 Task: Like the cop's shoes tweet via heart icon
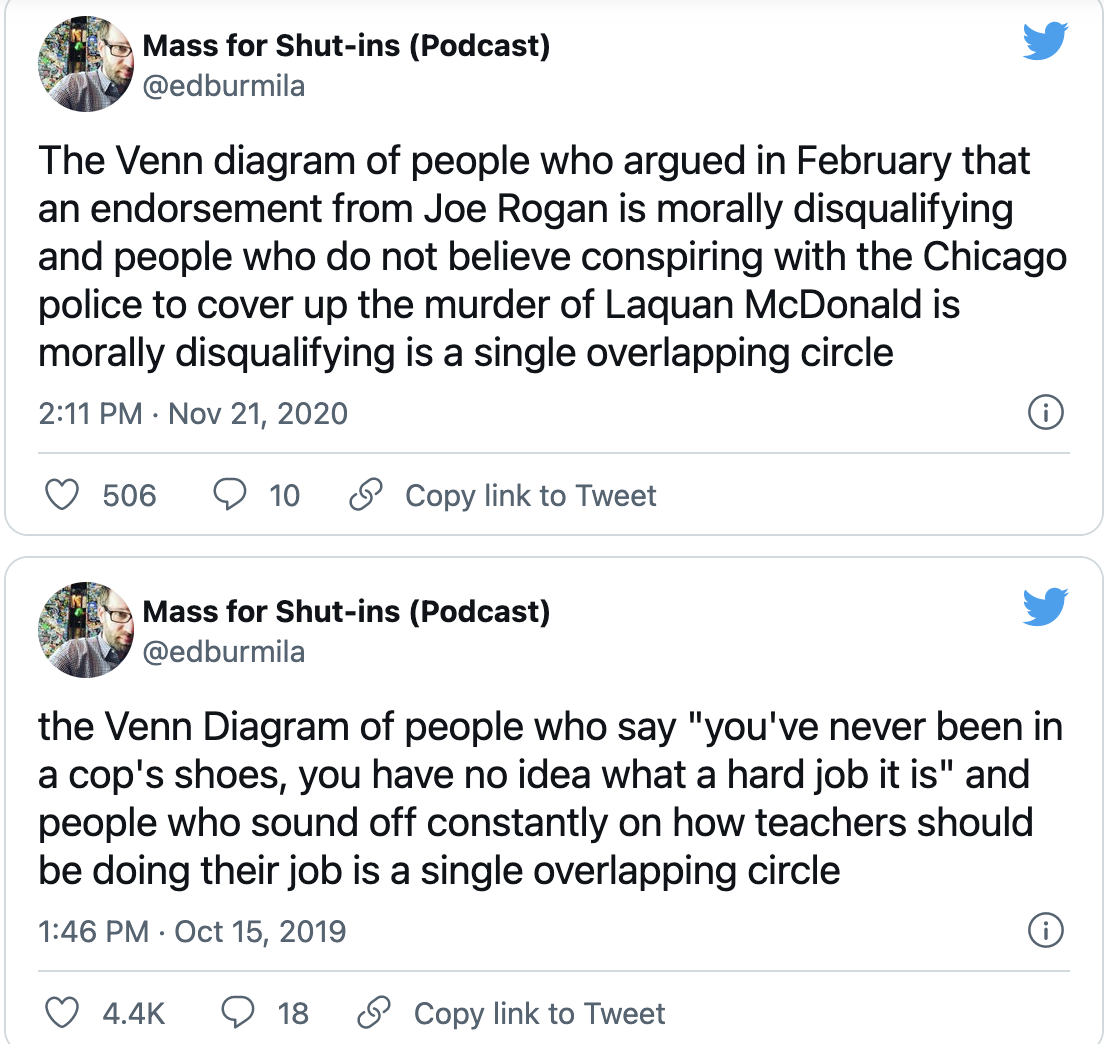[x=62, y=1013]
